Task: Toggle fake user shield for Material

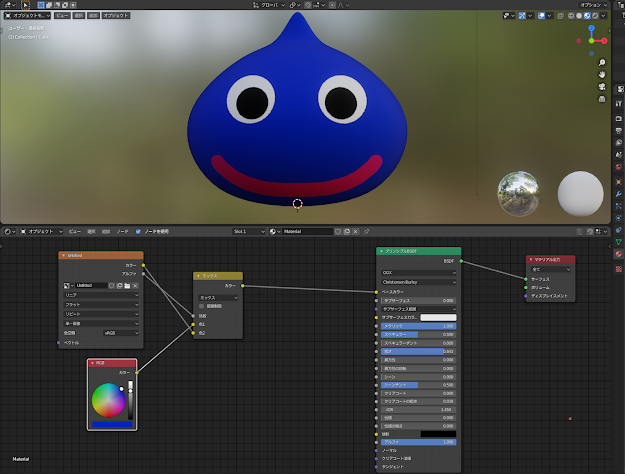Action: [x=338, y=231]
